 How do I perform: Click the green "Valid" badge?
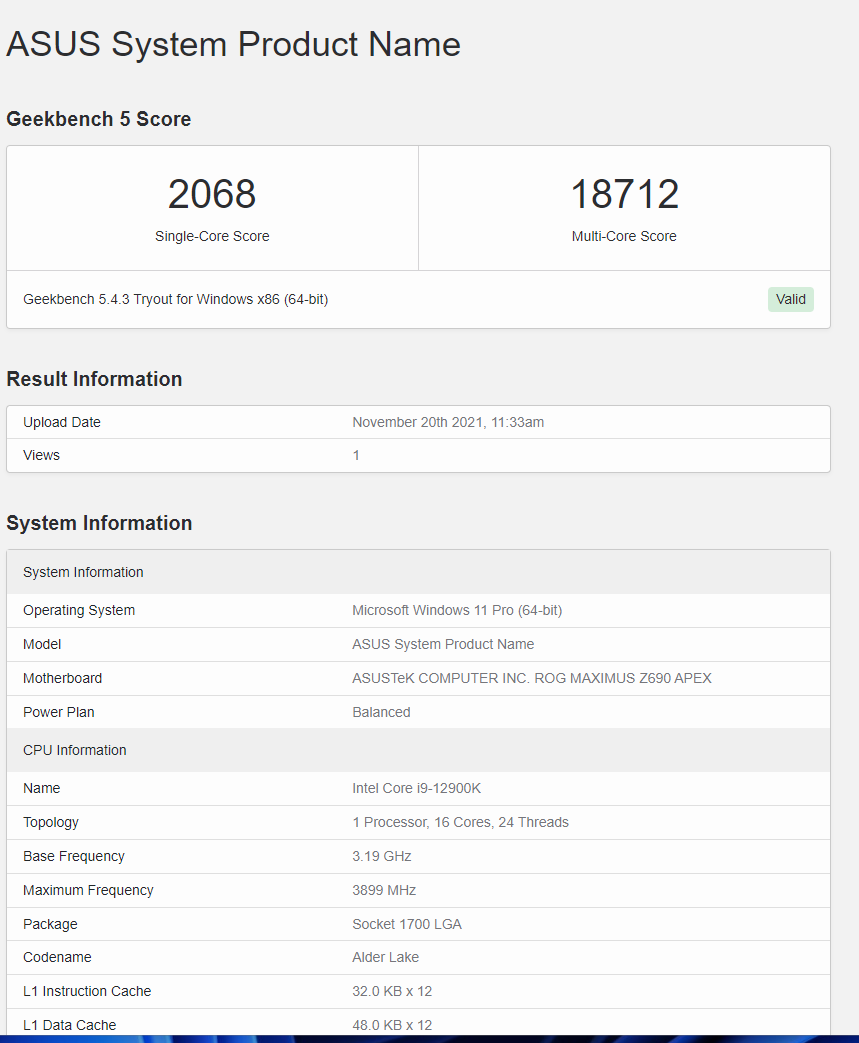790,299
